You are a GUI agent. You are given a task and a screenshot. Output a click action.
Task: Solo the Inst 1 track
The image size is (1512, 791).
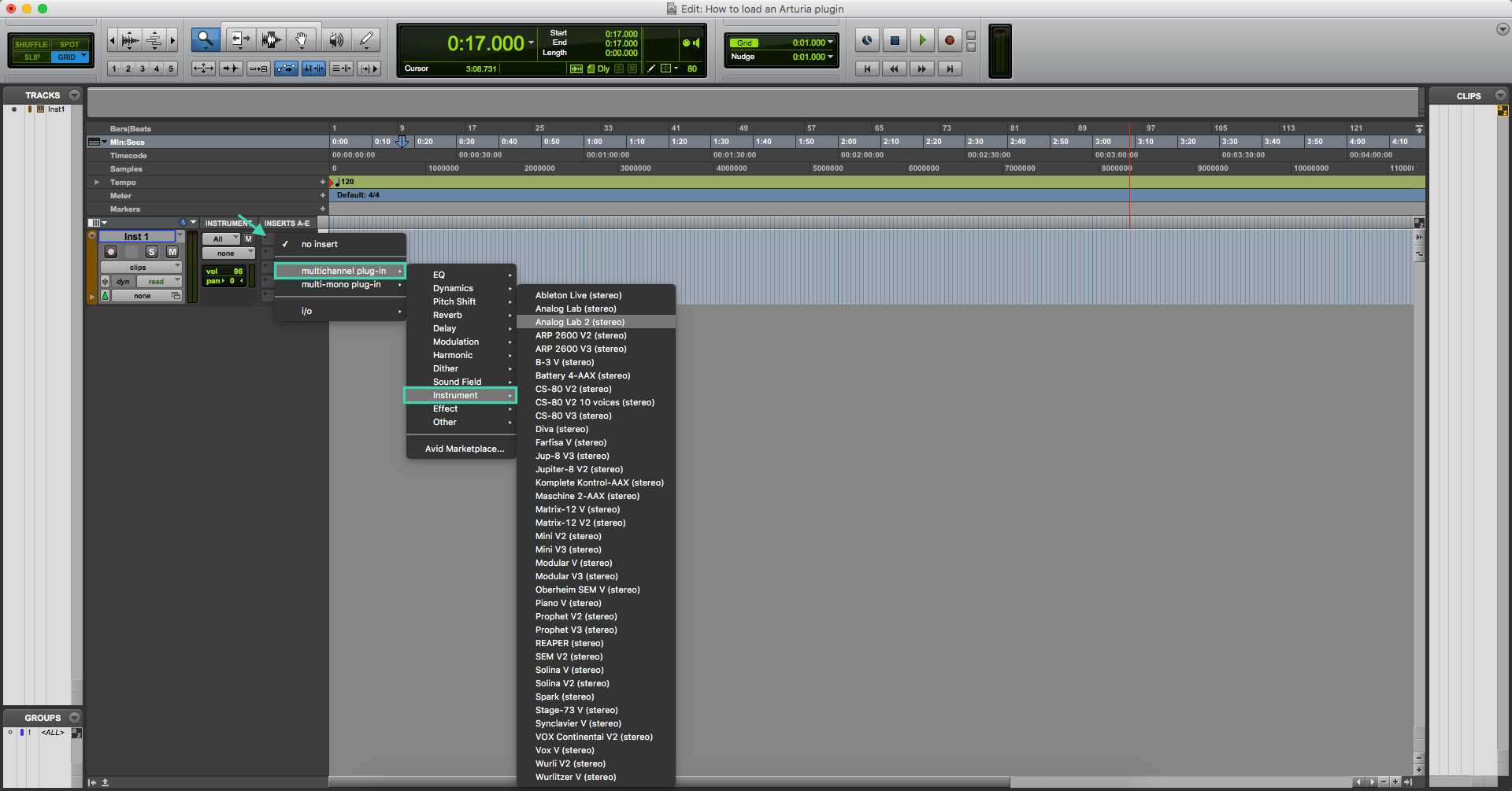pos(151,252)
